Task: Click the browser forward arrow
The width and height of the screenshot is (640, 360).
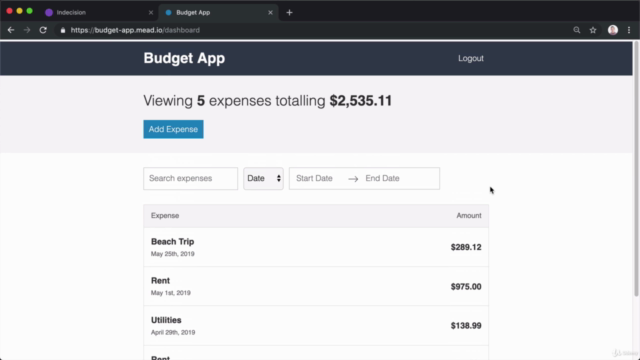Action: tap(27, 30)
